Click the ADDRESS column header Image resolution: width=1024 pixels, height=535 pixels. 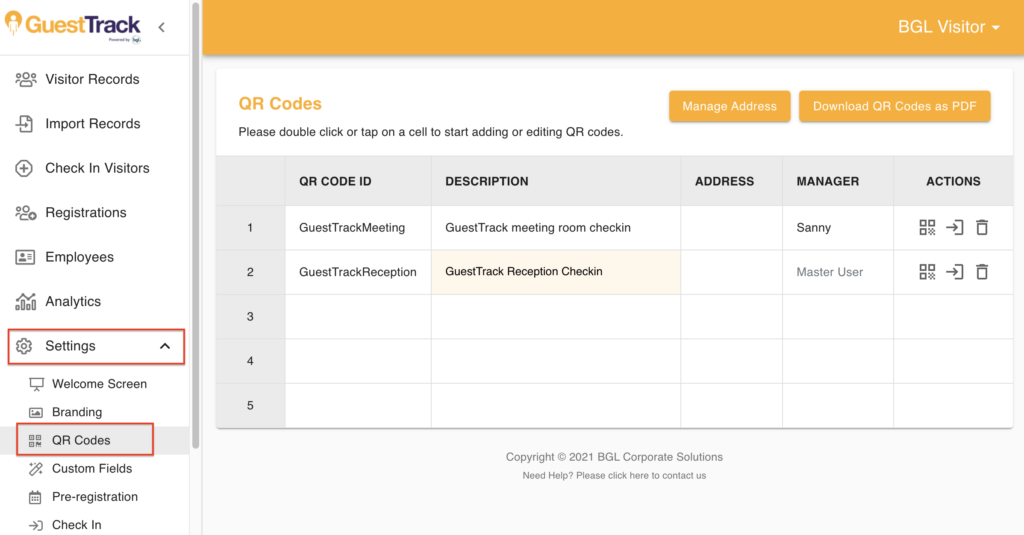point(731,181)
